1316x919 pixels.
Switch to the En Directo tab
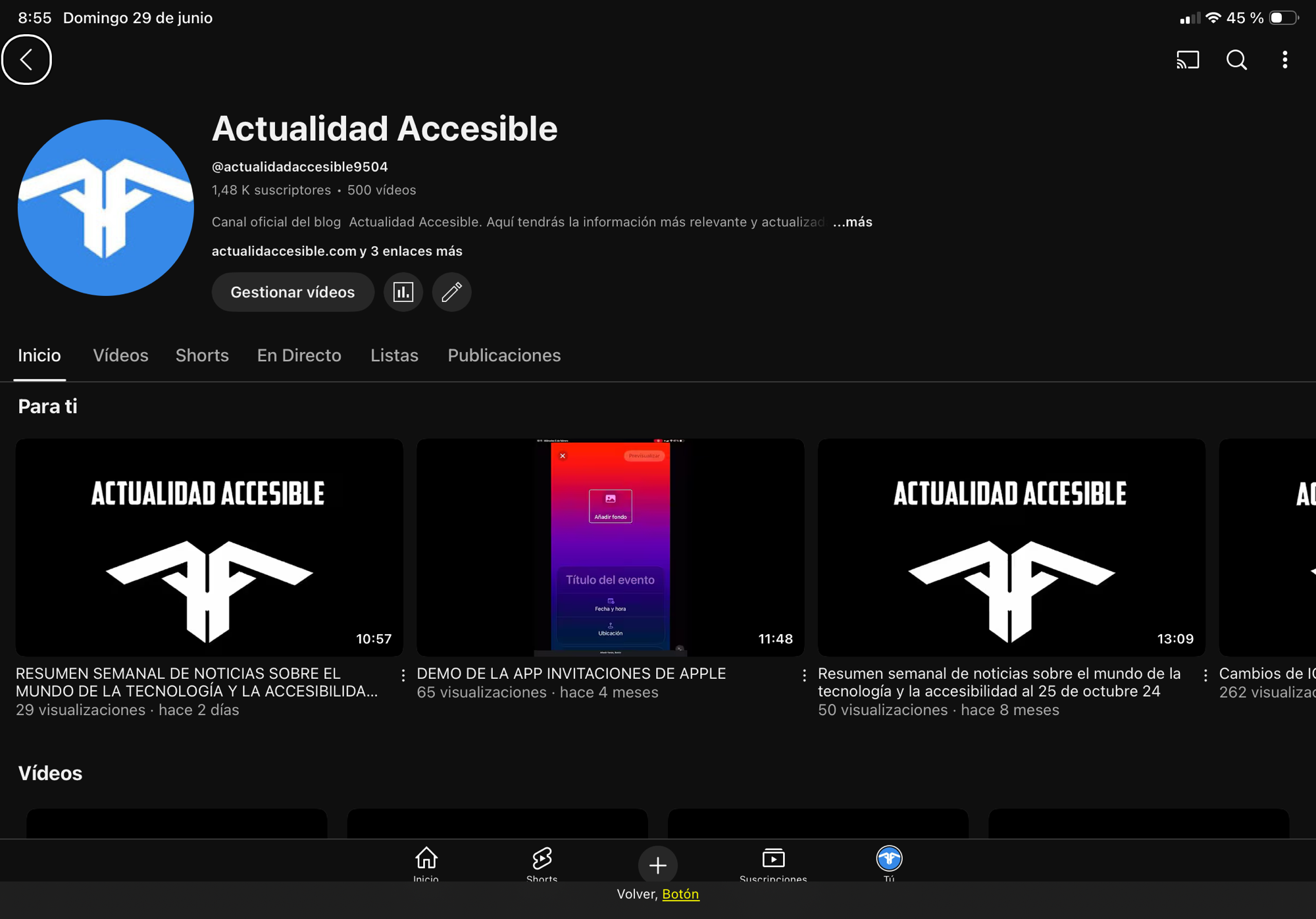[299, 356]
